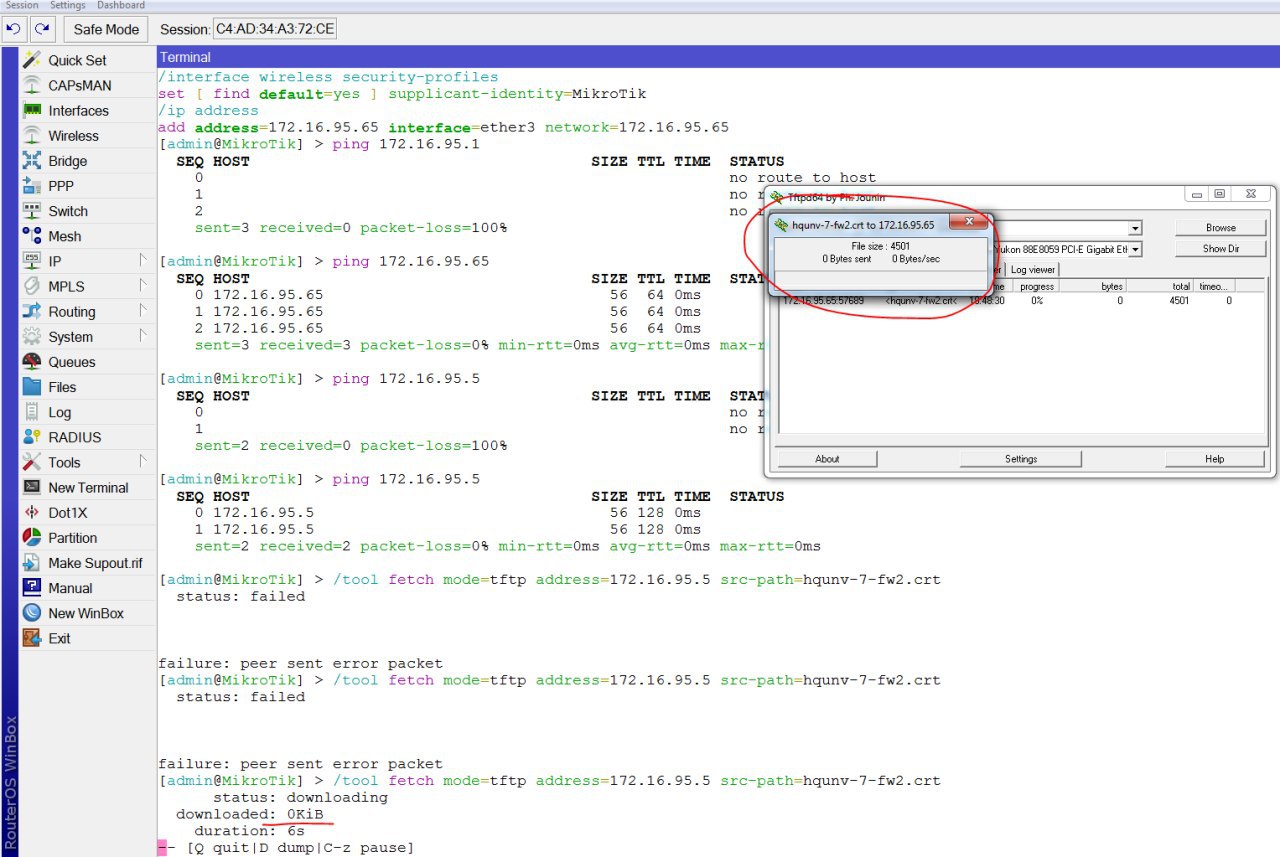The height and width of the screenshot is (857, 1280).
Task: Click Make Supout.rif in the sidebar
Action: [x=88, y=563]
